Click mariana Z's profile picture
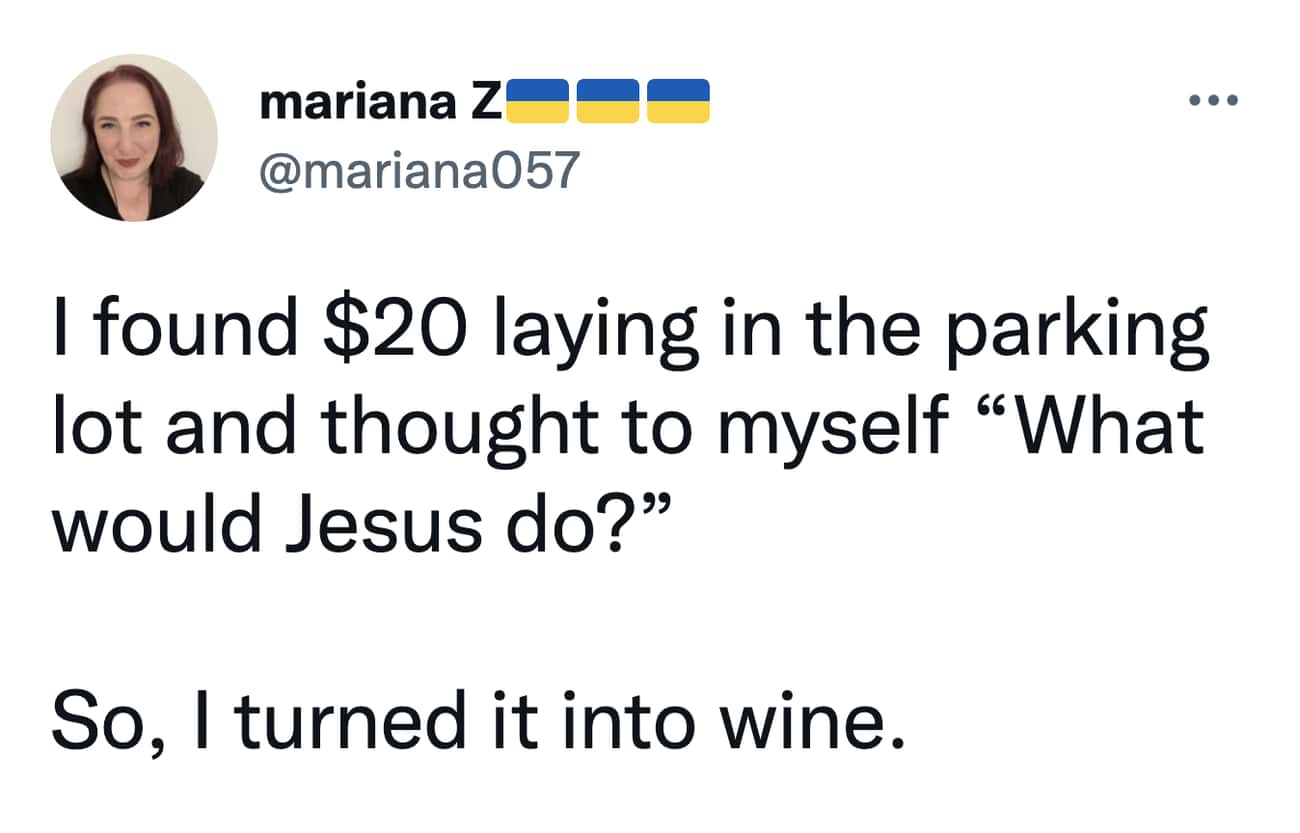 (x=134, y=138)
